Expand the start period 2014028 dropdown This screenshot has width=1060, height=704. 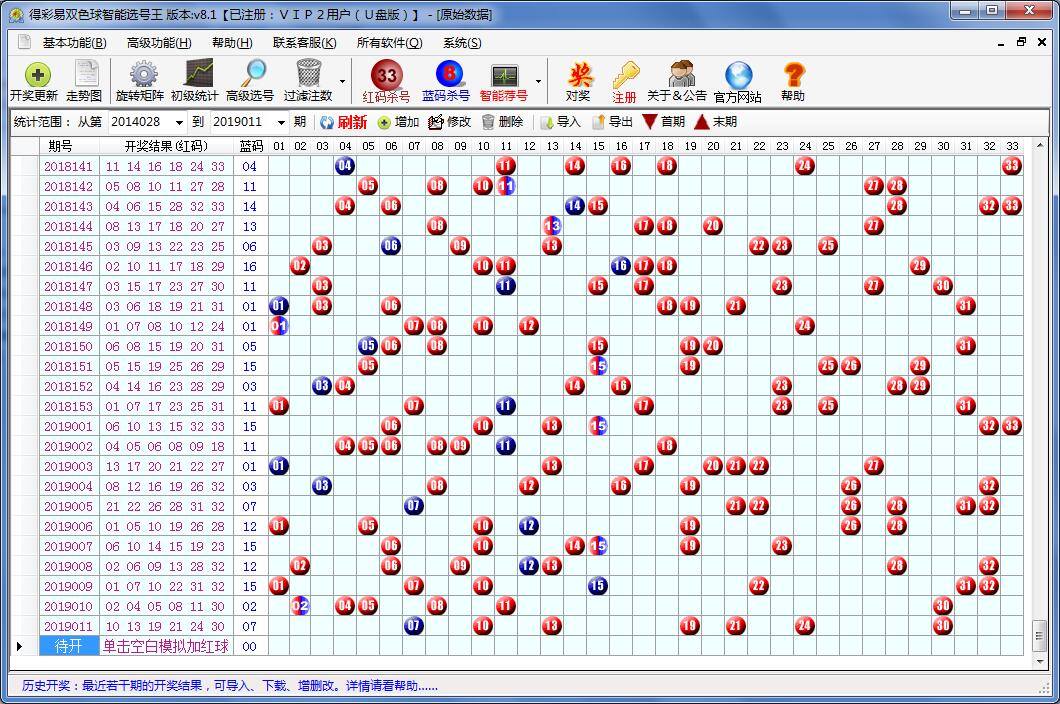pos(179,122)
